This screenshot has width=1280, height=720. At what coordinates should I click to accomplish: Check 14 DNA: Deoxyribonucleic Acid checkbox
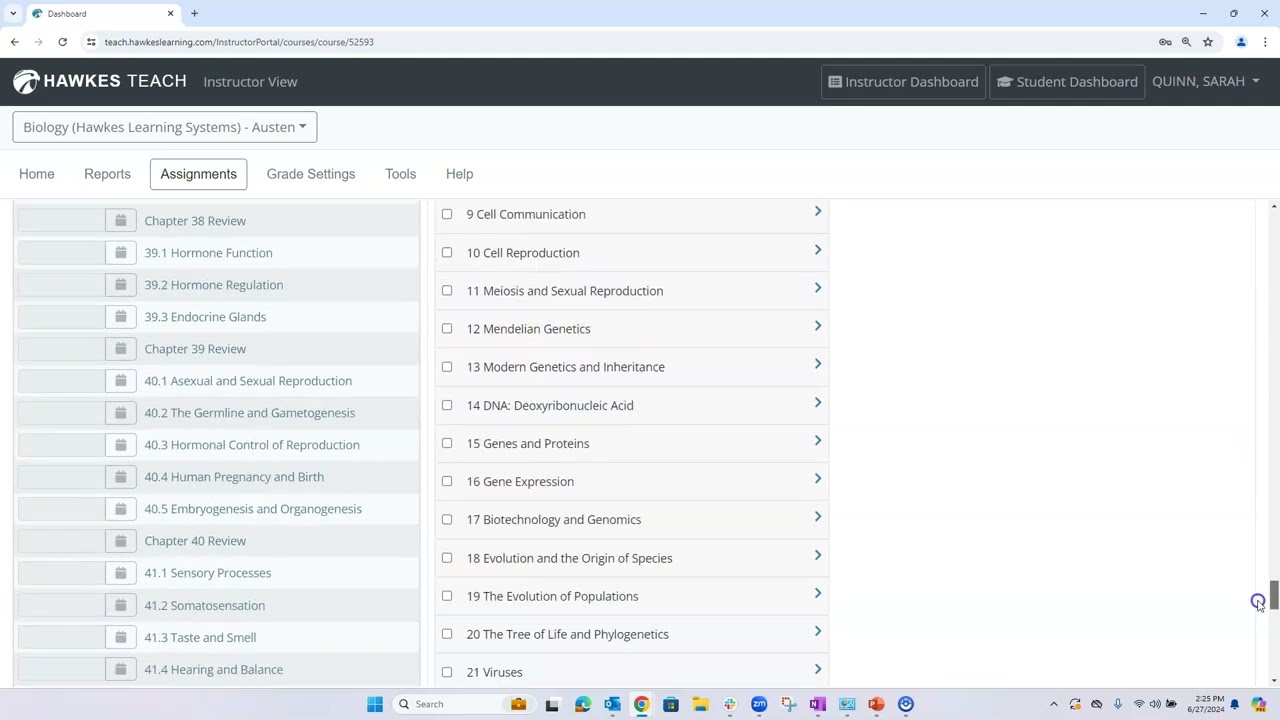point(447,405)
